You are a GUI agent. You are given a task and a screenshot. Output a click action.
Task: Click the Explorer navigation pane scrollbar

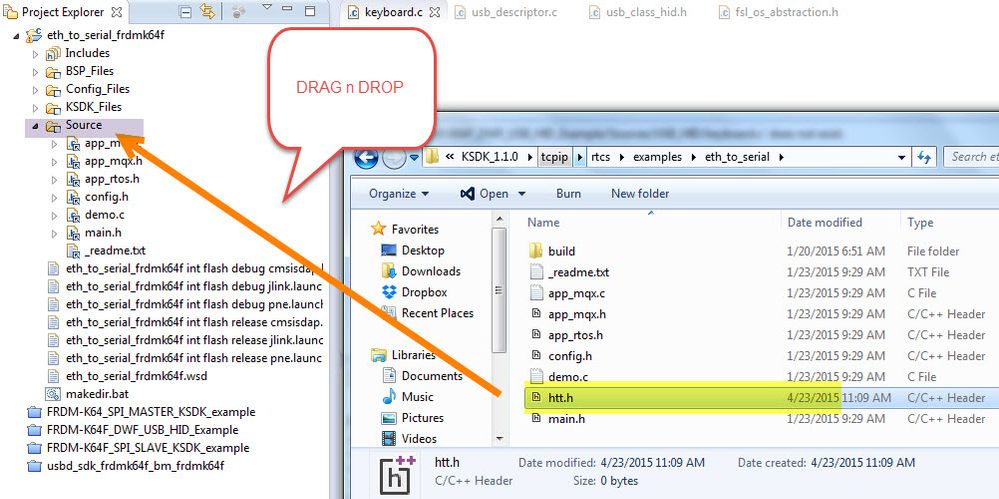499,291
